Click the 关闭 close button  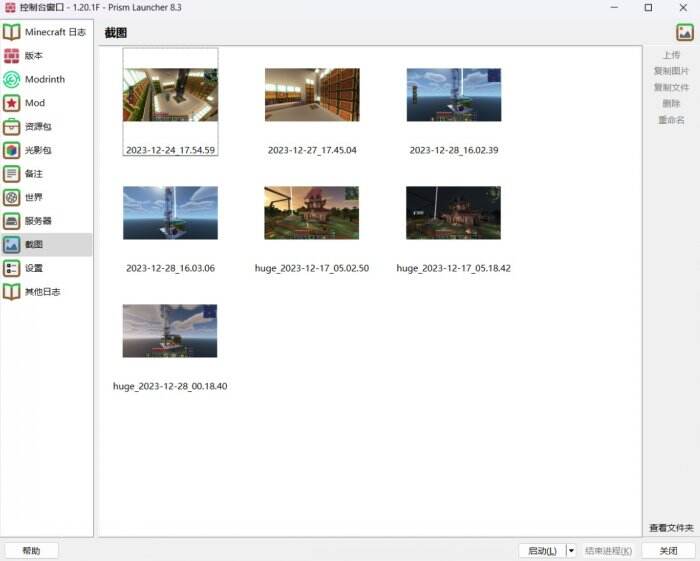coord(668,551)
